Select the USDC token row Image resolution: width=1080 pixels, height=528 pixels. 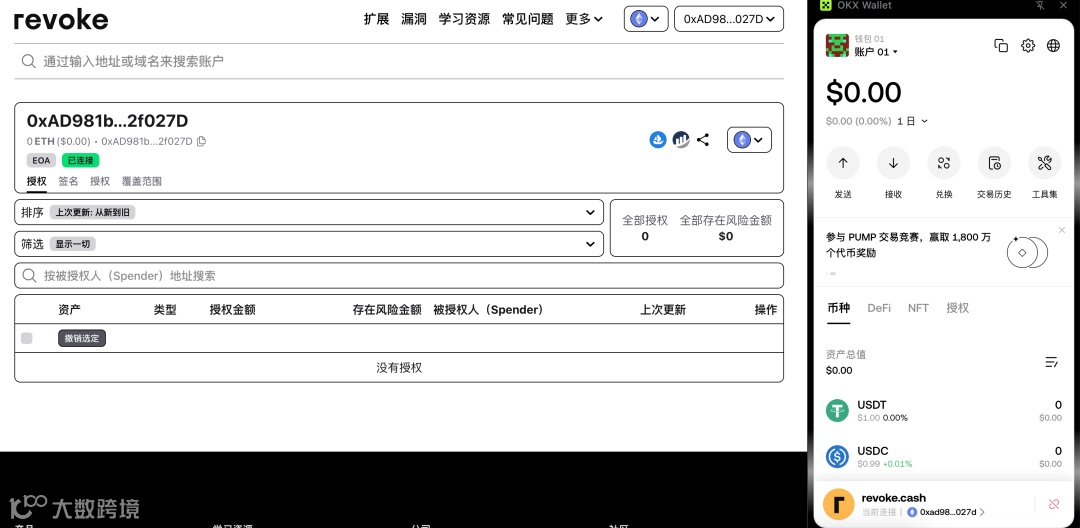click(x=944, y=457)
